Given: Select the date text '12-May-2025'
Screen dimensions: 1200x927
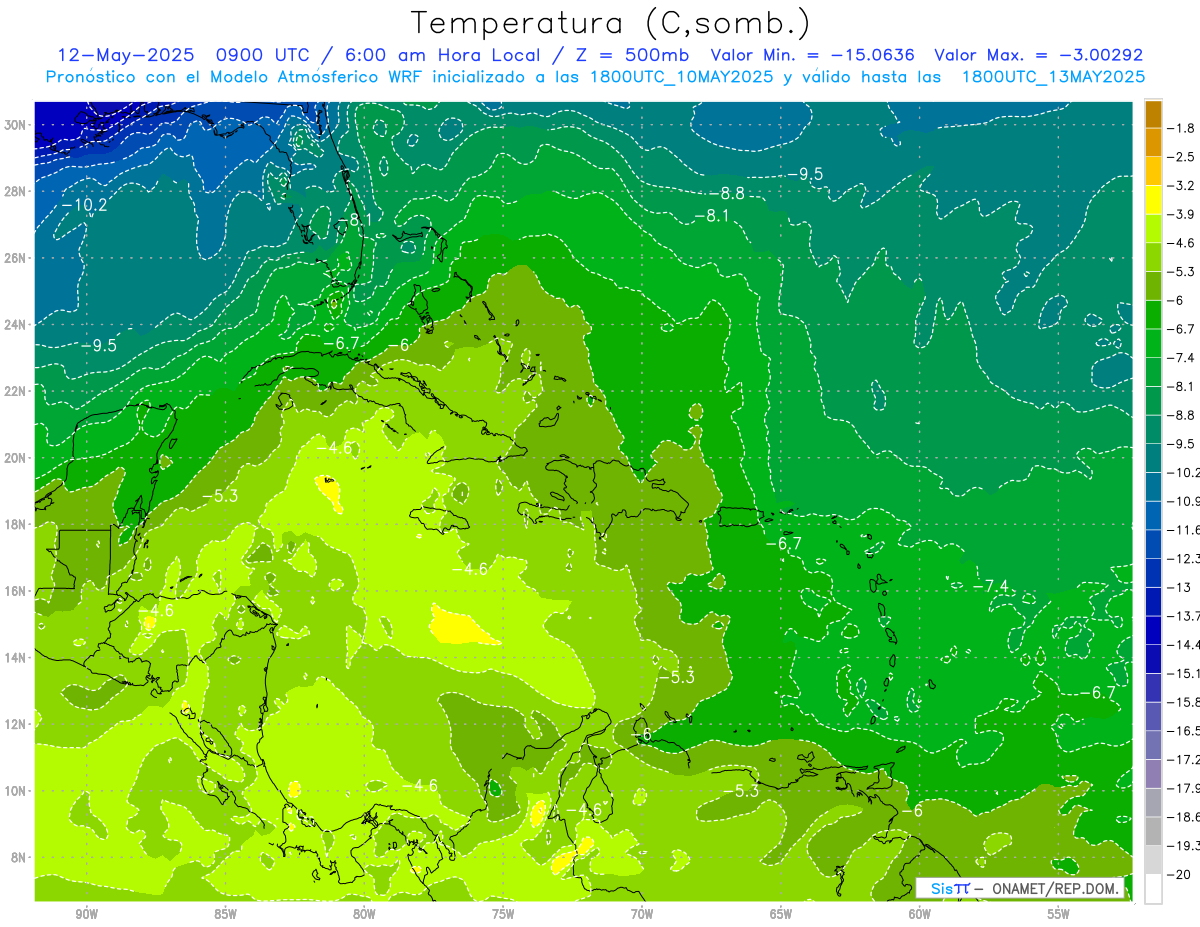Looking at the screenshot, I should coord(126,55).
